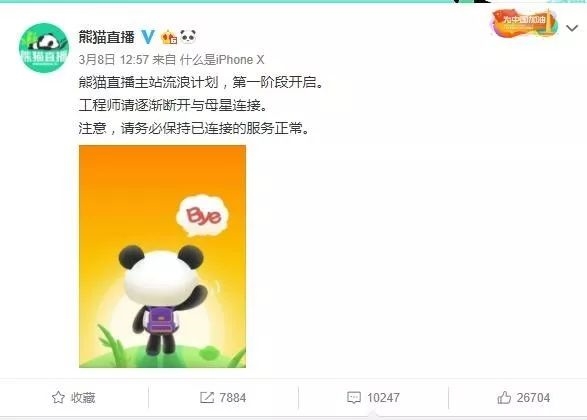Open the post timestamp 3月8日 12:57

114,60
